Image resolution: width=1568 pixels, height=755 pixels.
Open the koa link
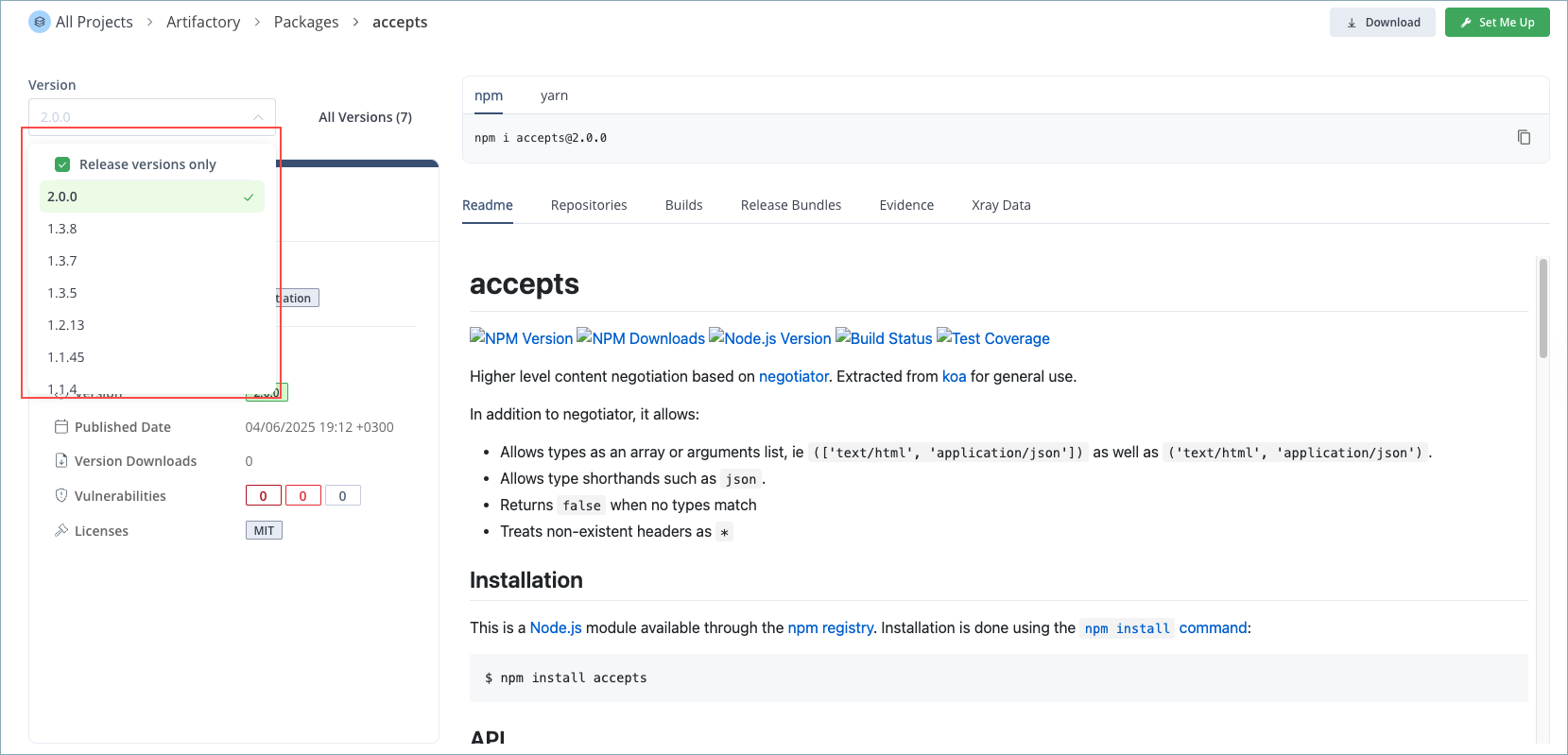click(x=954, y=376)
